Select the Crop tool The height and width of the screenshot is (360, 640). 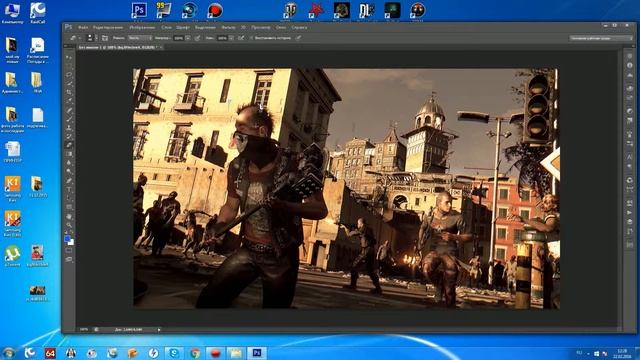[69, 92]
